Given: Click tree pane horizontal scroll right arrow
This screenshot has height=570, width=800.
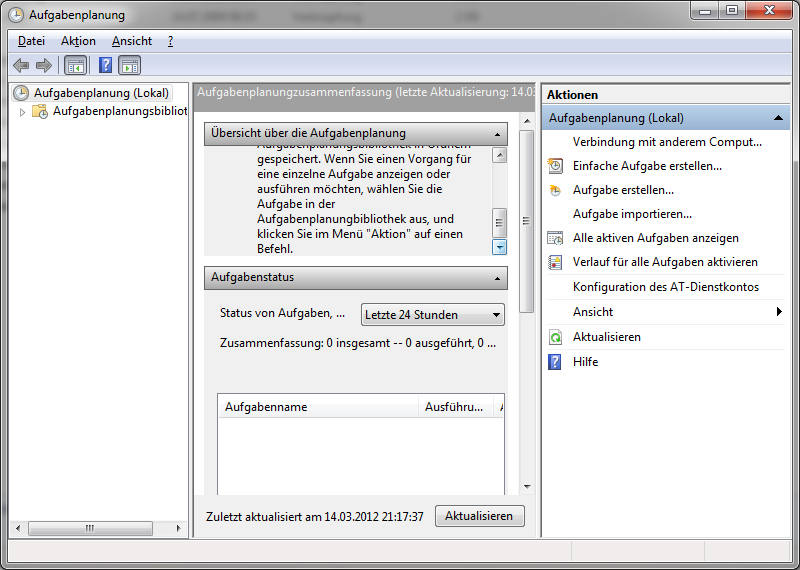Looking at the screenshot, I should click(x=178, y=528).
